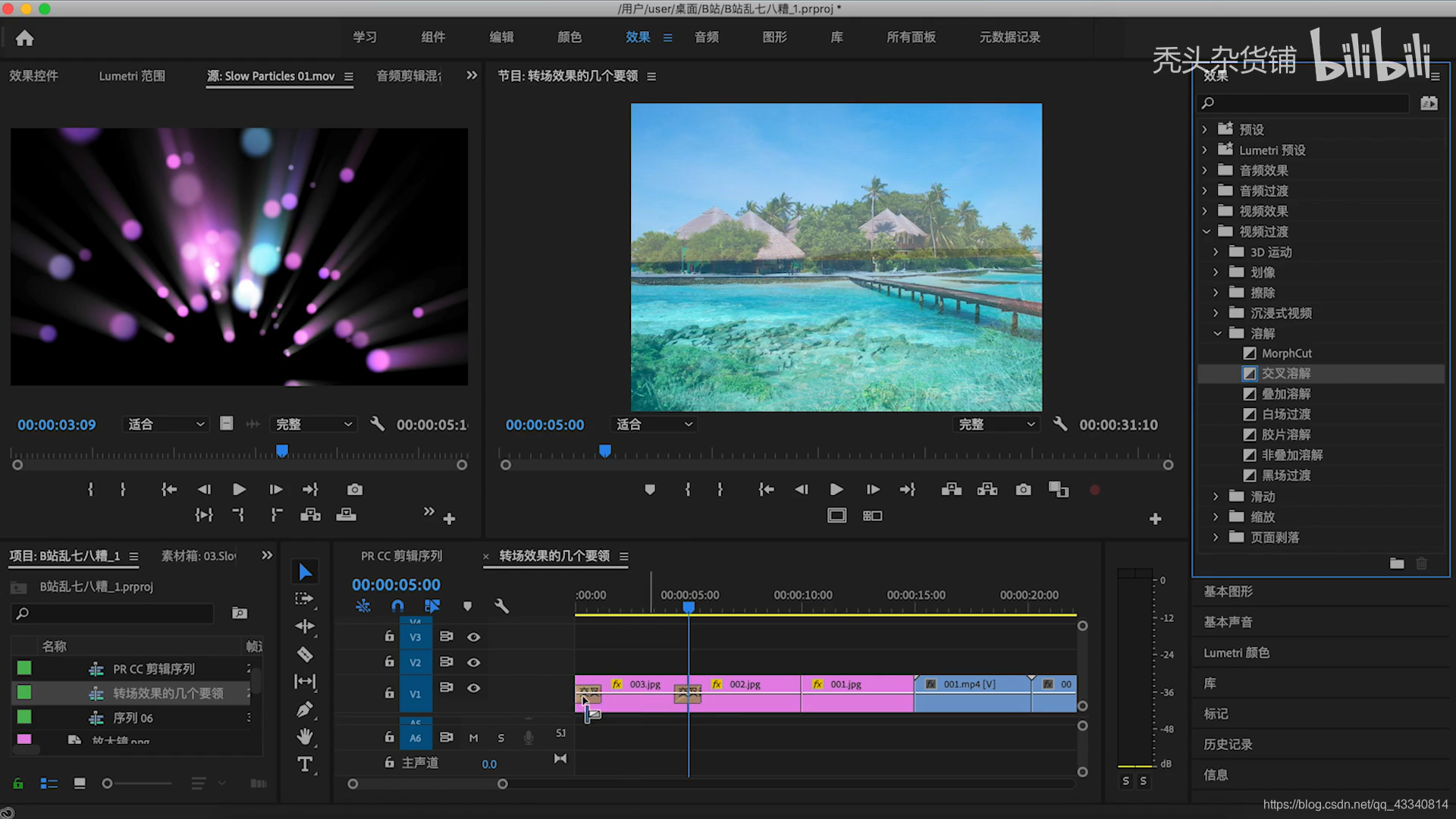Select the Type tool
The image size is (1456, 819).
point(305,764)
